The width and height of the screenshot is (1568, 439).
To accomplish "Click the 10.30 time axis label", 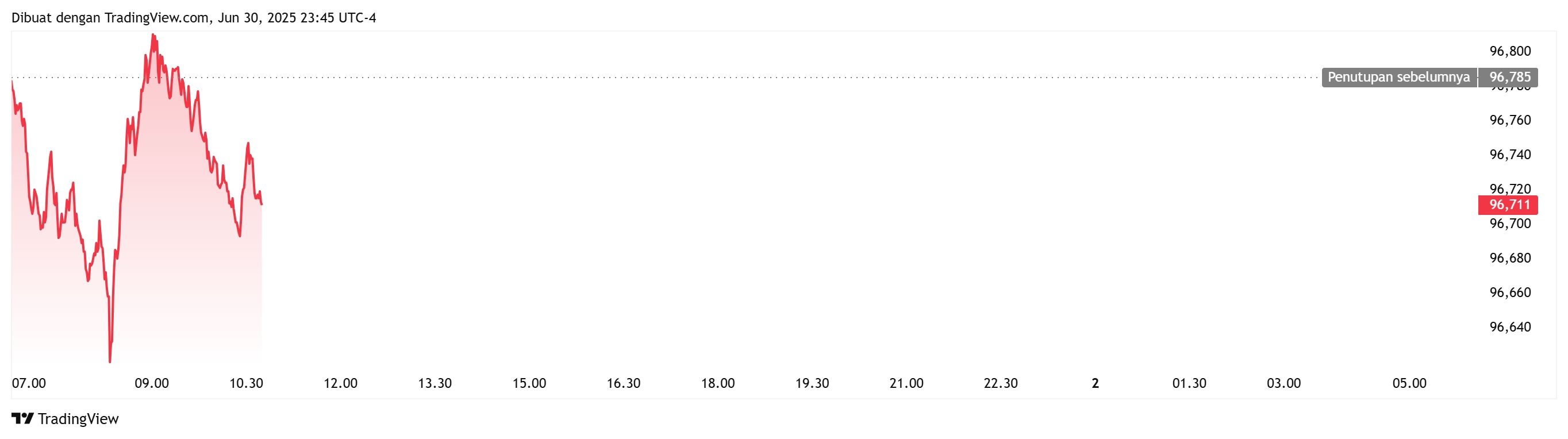I will (x=246, y=384).
